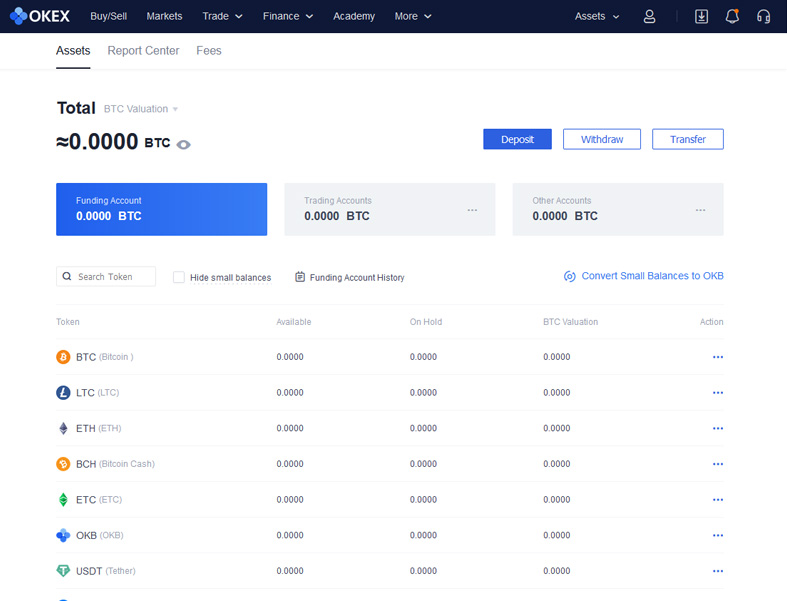Click the OKB coin icon

(x=63, y=535)
